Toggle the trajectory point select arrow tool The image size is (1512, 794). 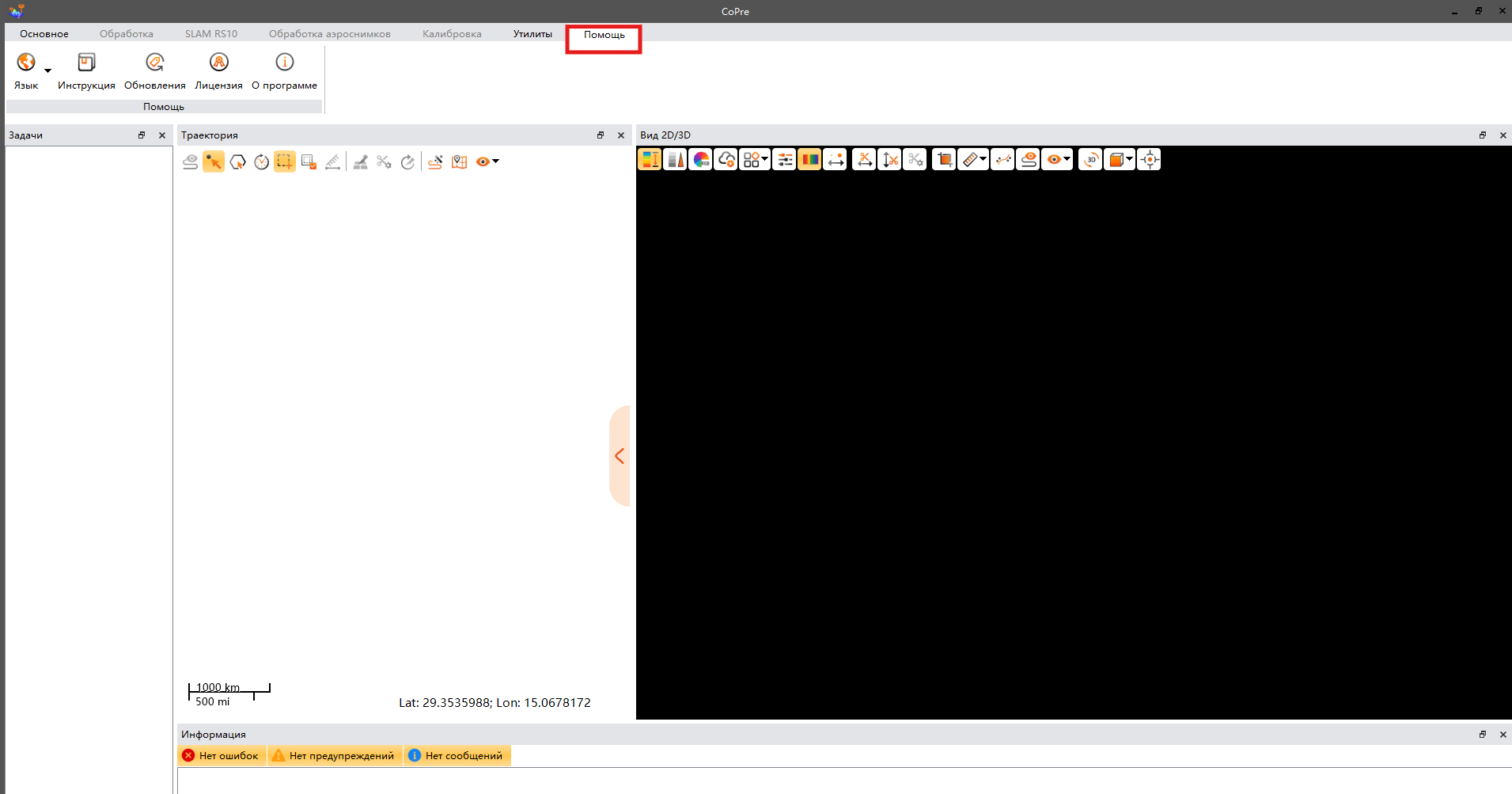point(214,161)
